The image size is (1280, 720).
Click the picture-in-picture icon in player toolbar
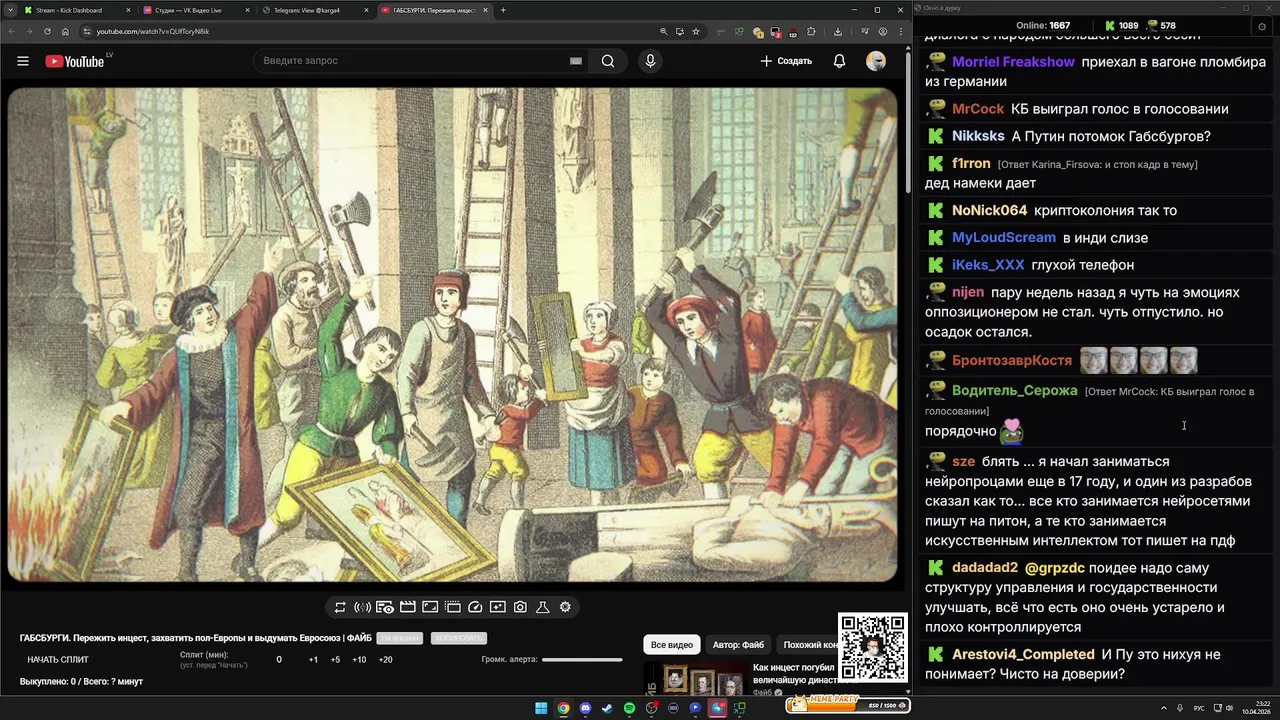pos(430,607)
